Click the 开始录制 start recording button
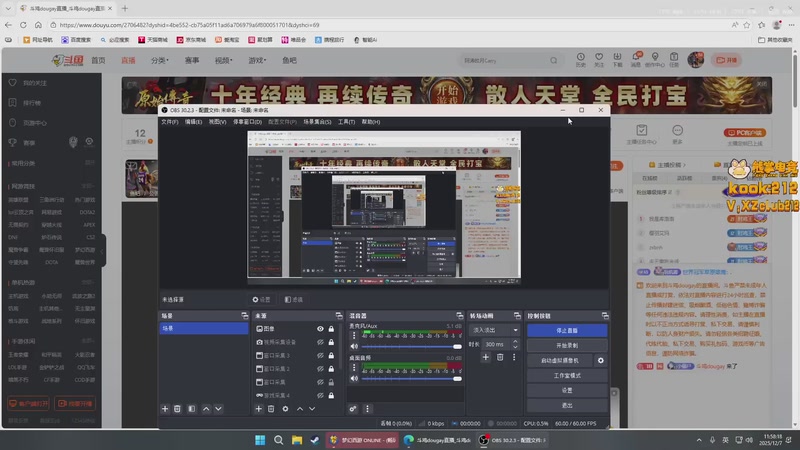This screenshot has height=450, width=800. click(x=567, y=345)
